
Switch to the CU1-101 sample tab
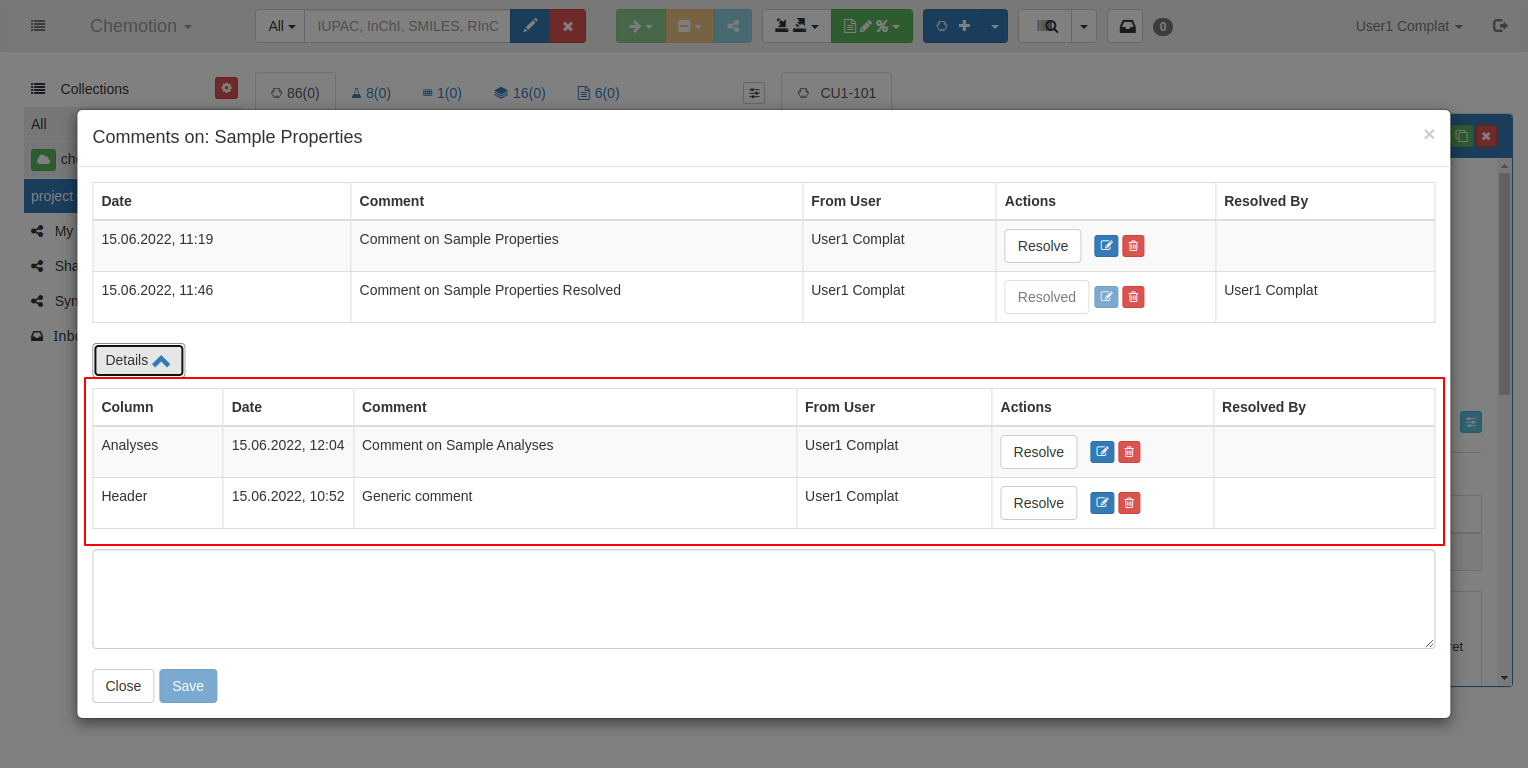[836, 93]
